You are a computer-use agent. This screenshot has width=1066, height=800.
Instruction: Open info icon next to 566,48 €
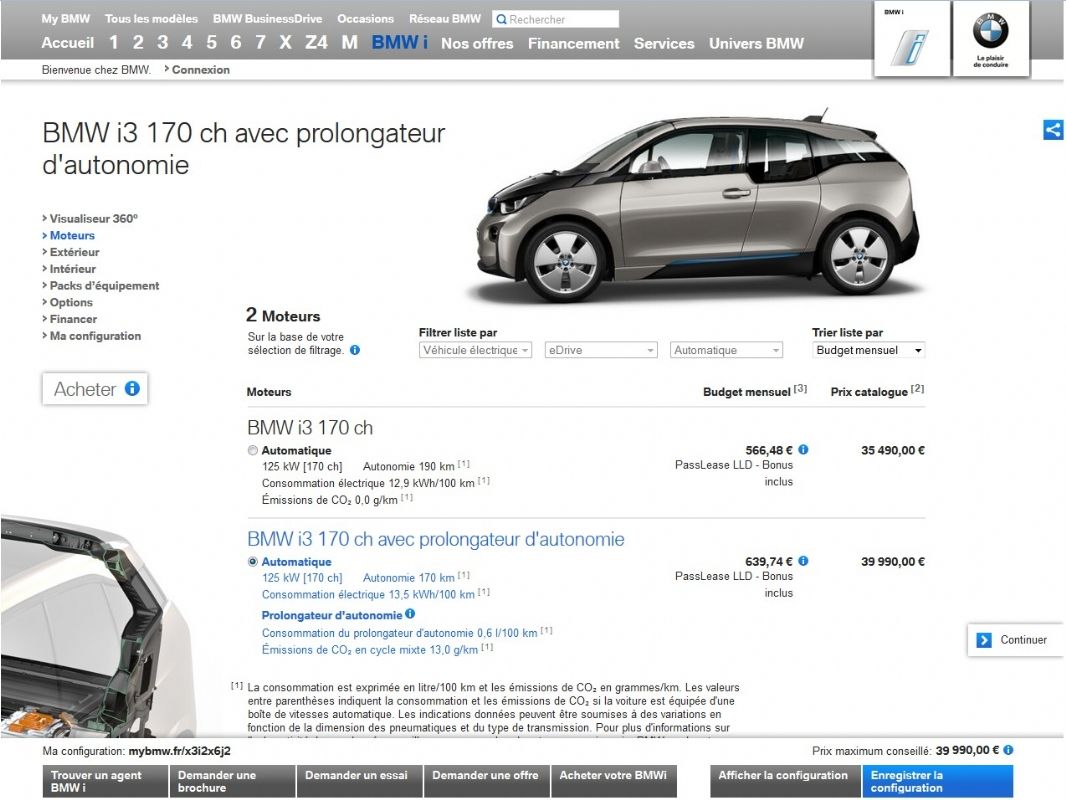click(804, 449)
